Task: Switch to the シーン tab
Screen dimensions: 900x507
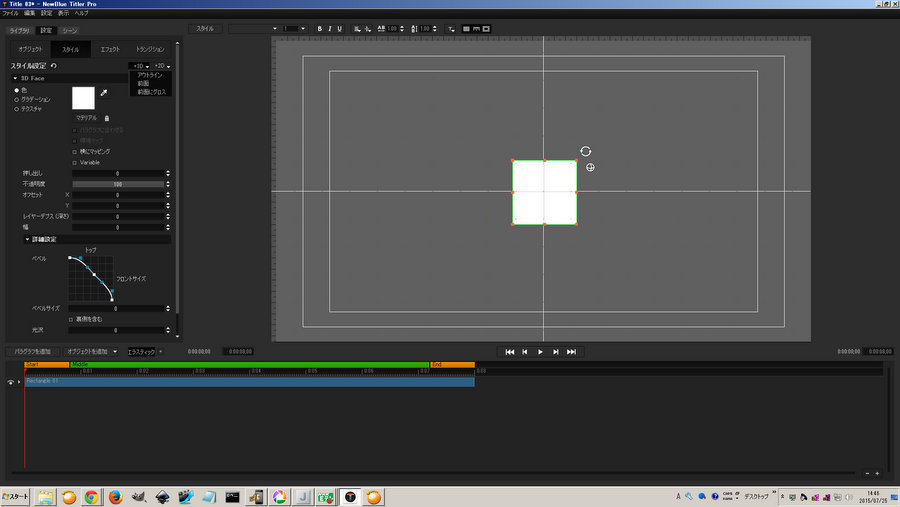Action: (69, 30)
